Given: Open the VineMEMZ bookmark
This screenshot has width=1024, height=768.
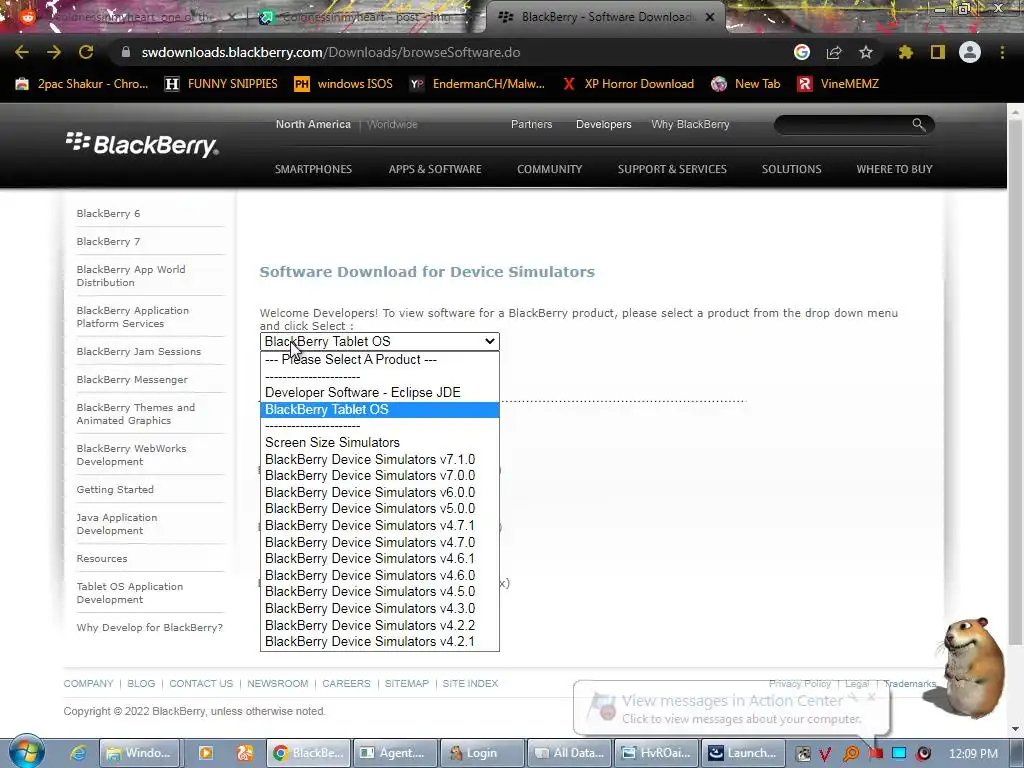Looking at the screenshot, I should tap(838, 84).
